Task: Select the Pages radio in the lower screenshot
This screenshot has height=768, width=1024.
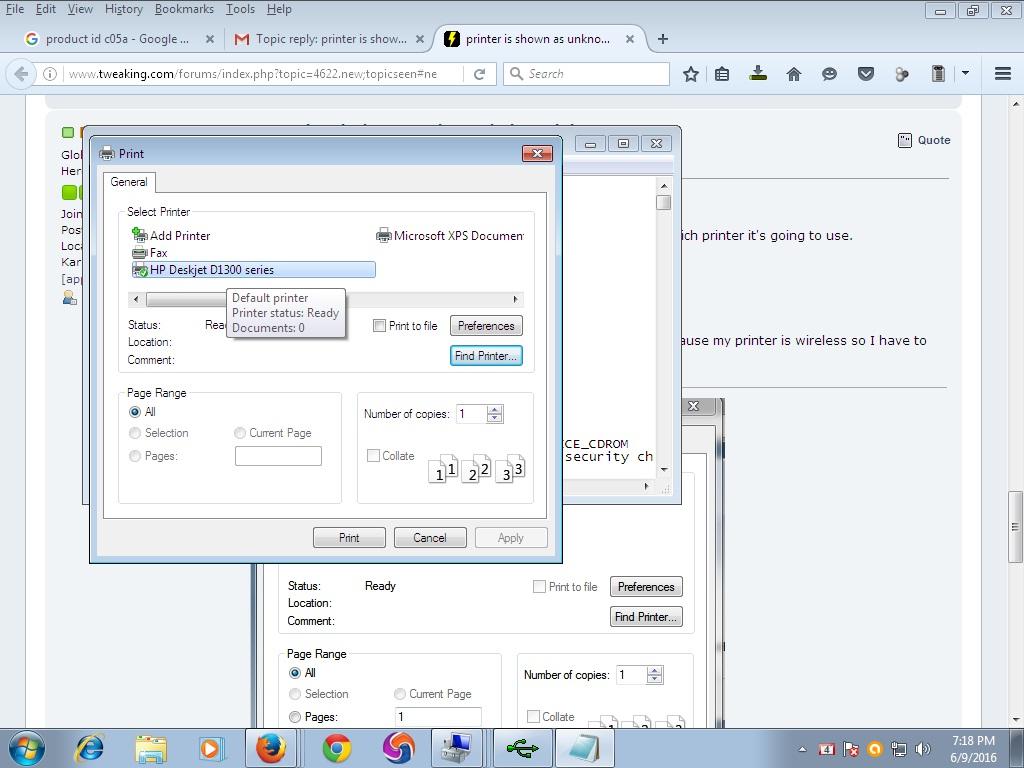Action: 295,717
